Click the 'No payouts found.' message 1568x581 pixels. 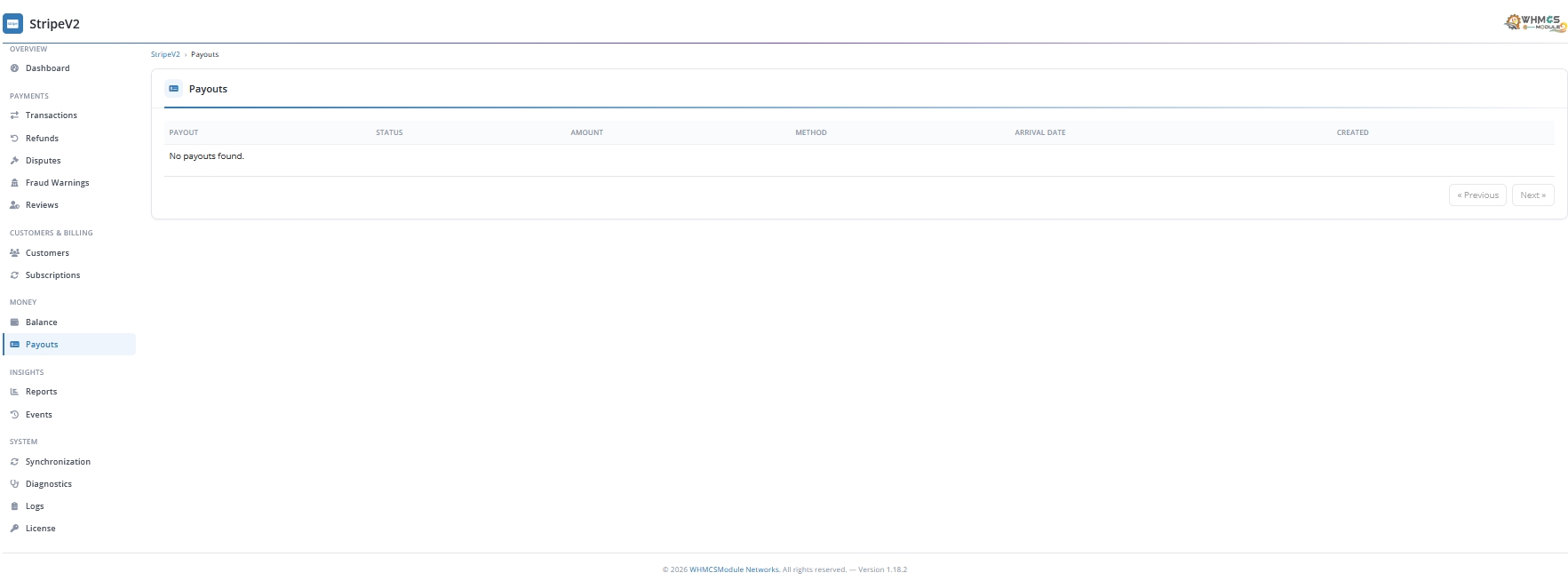[x=206, y=156]
